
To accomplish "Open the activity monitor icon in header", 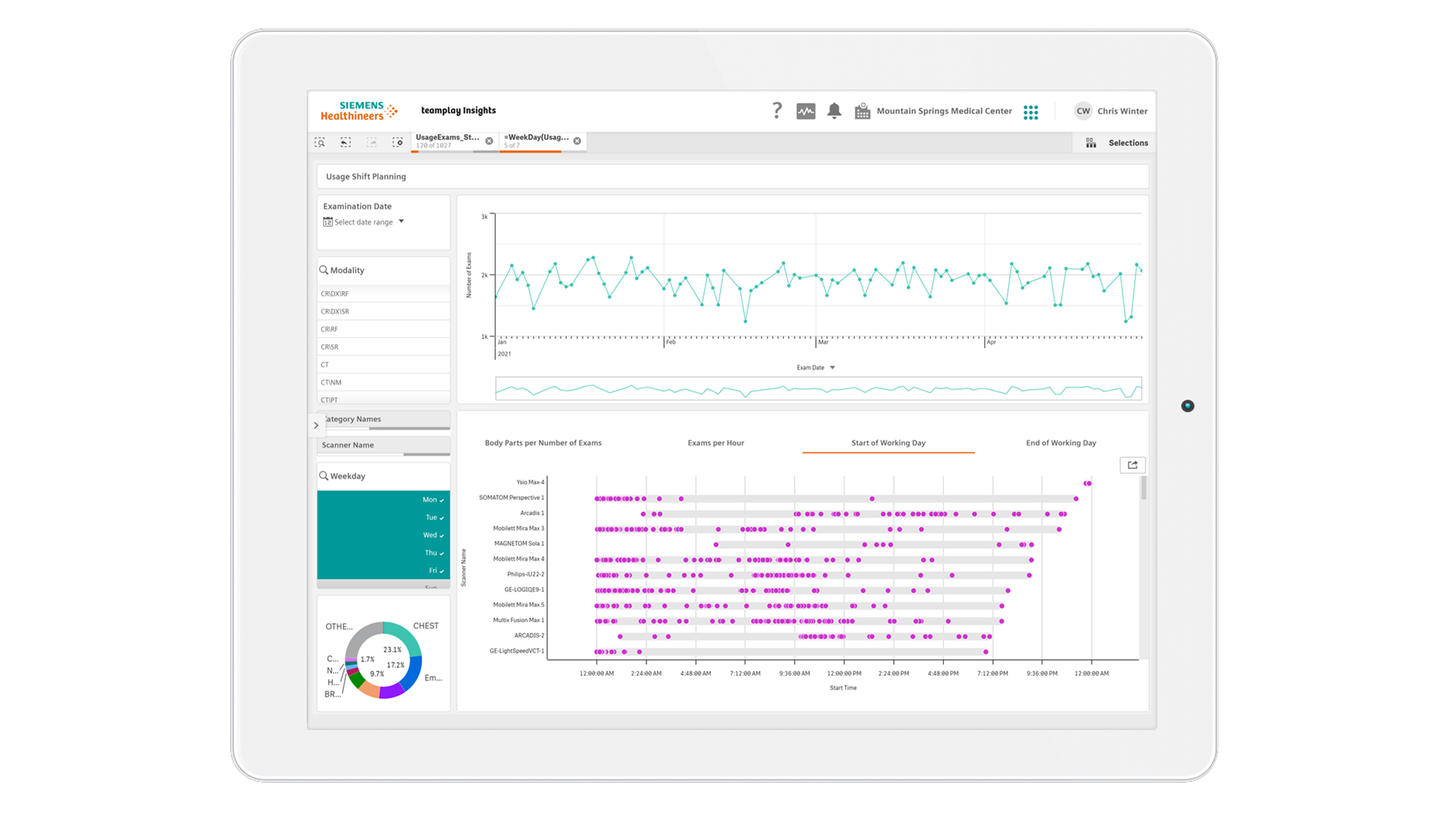I will tap(806, 112).
